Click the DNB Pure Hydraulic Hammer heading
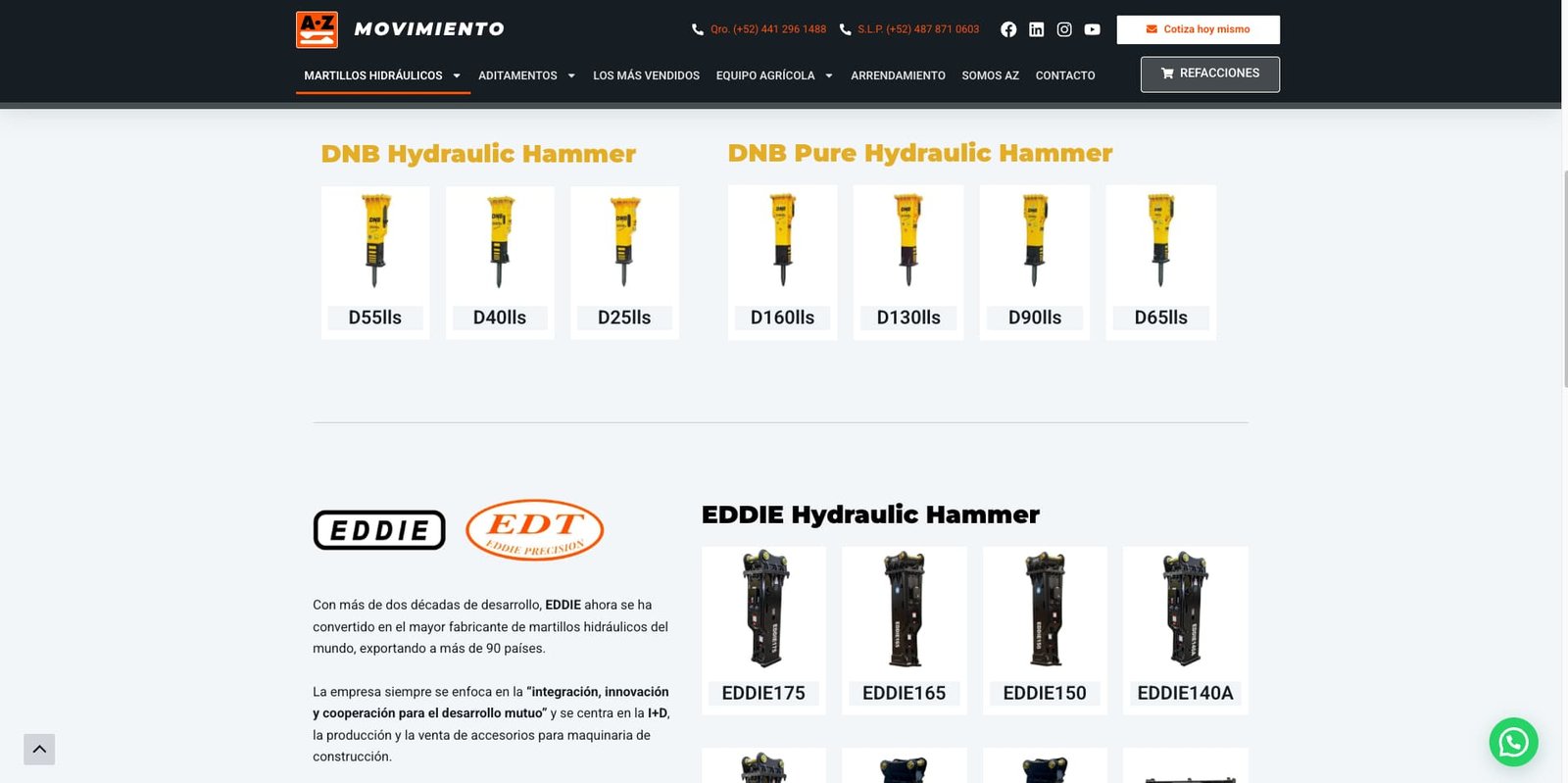 [920, 153]
